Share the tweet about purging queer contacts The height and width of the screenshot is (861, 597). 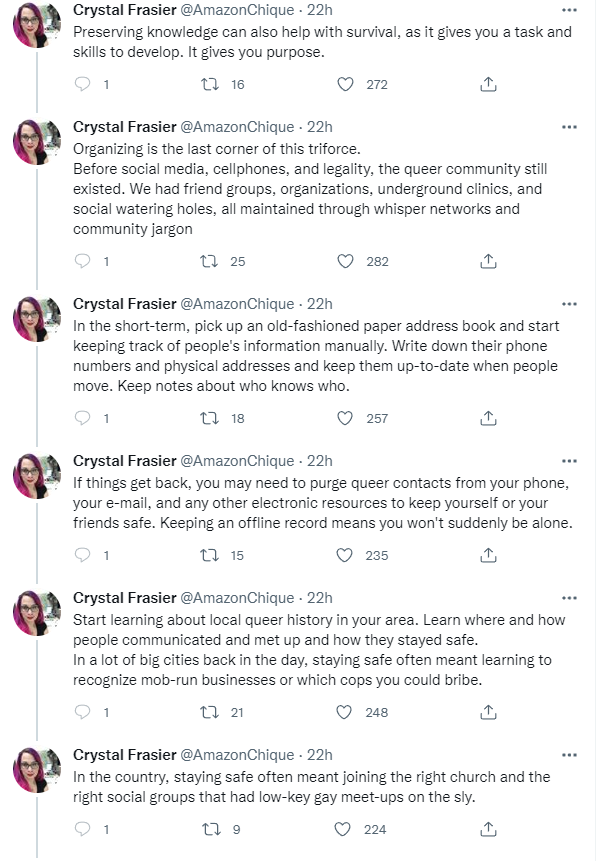(488, 555)
